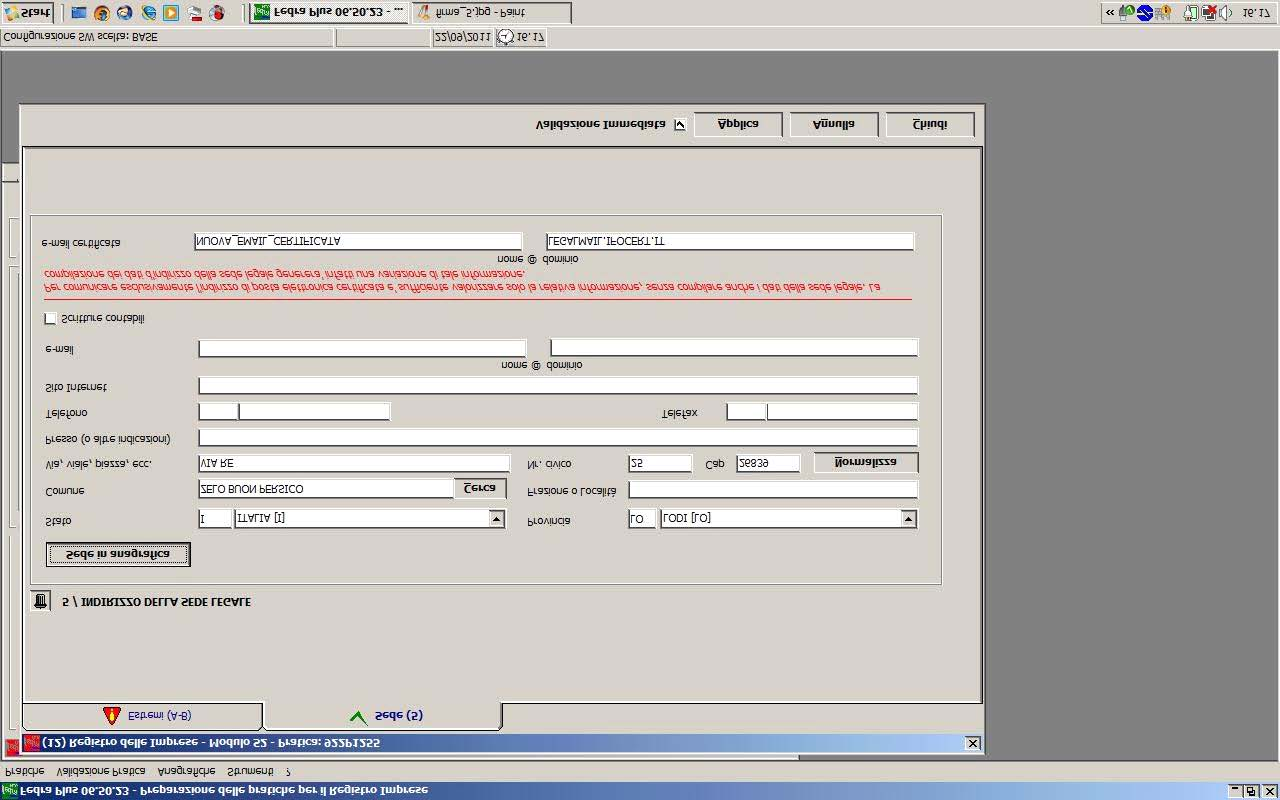The image size is (1280, 800).
Task: Close the Modulo S2 pratica window
Action: click(972, 743)
